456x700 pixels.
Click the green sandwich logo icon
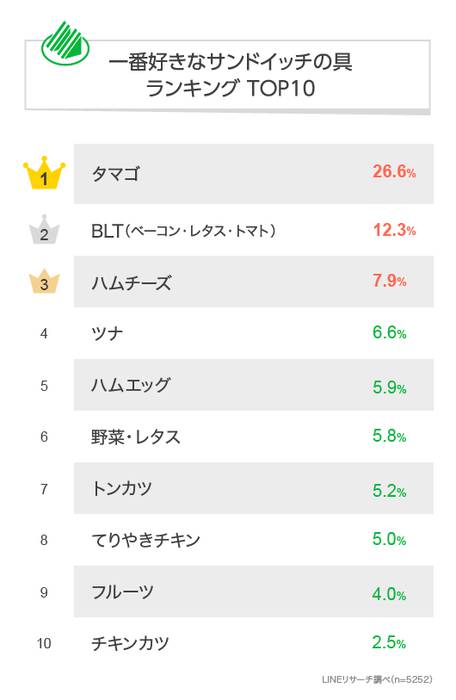[x=65, y=44]
